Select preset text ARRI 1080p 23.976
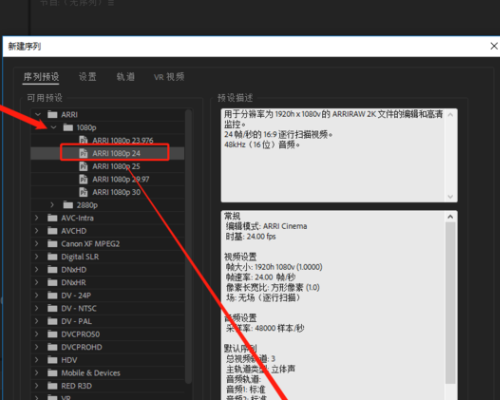The image size is (500, 400). (x=123, y=140)
